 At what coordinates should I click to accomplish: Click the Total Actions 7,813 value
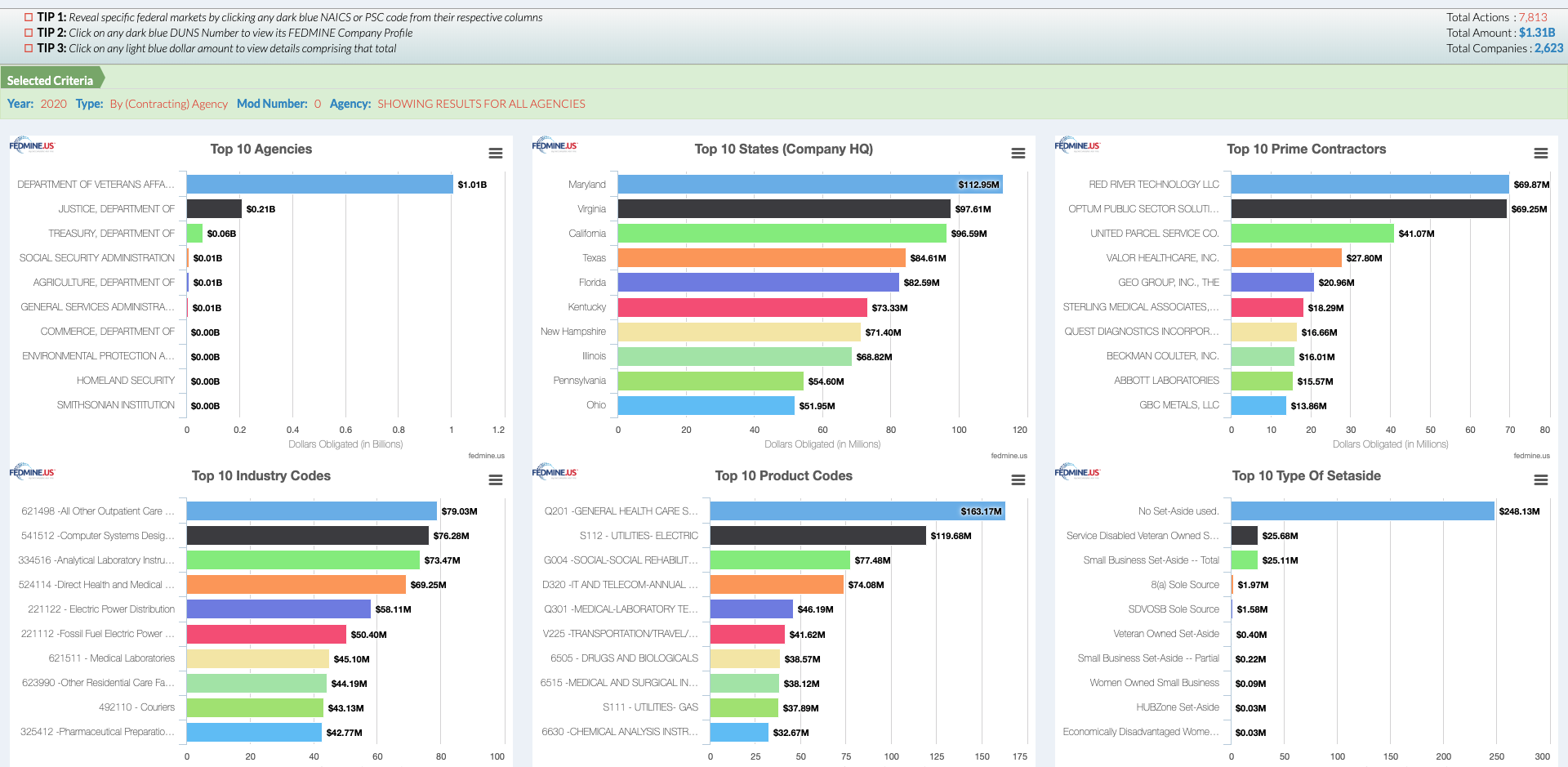pyautogui.click(x=1533, y=17)
